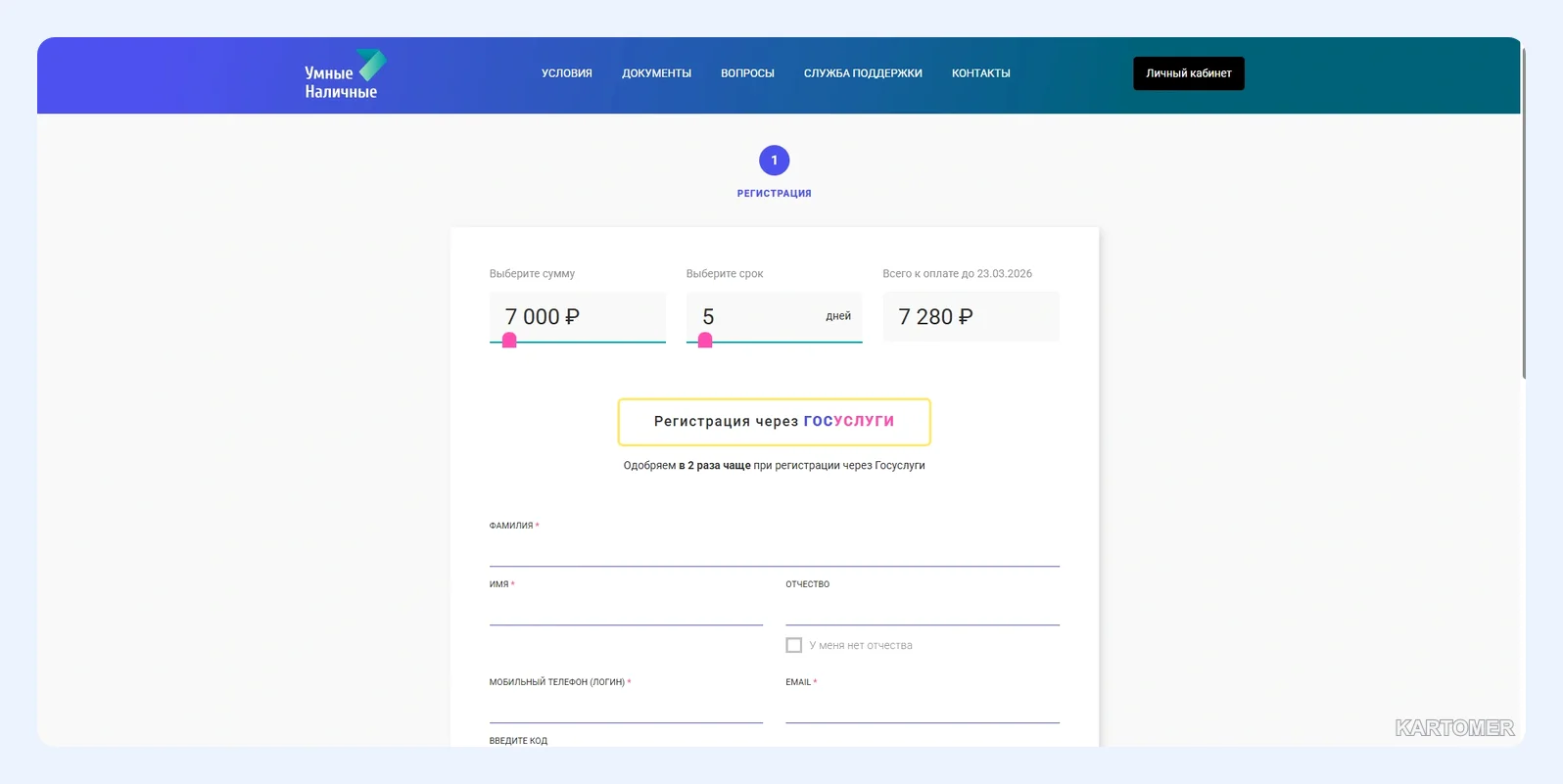1563x784 pixels.
Task: Focus the ФАМИЛИЯ input field
Action: pos(774,551)
